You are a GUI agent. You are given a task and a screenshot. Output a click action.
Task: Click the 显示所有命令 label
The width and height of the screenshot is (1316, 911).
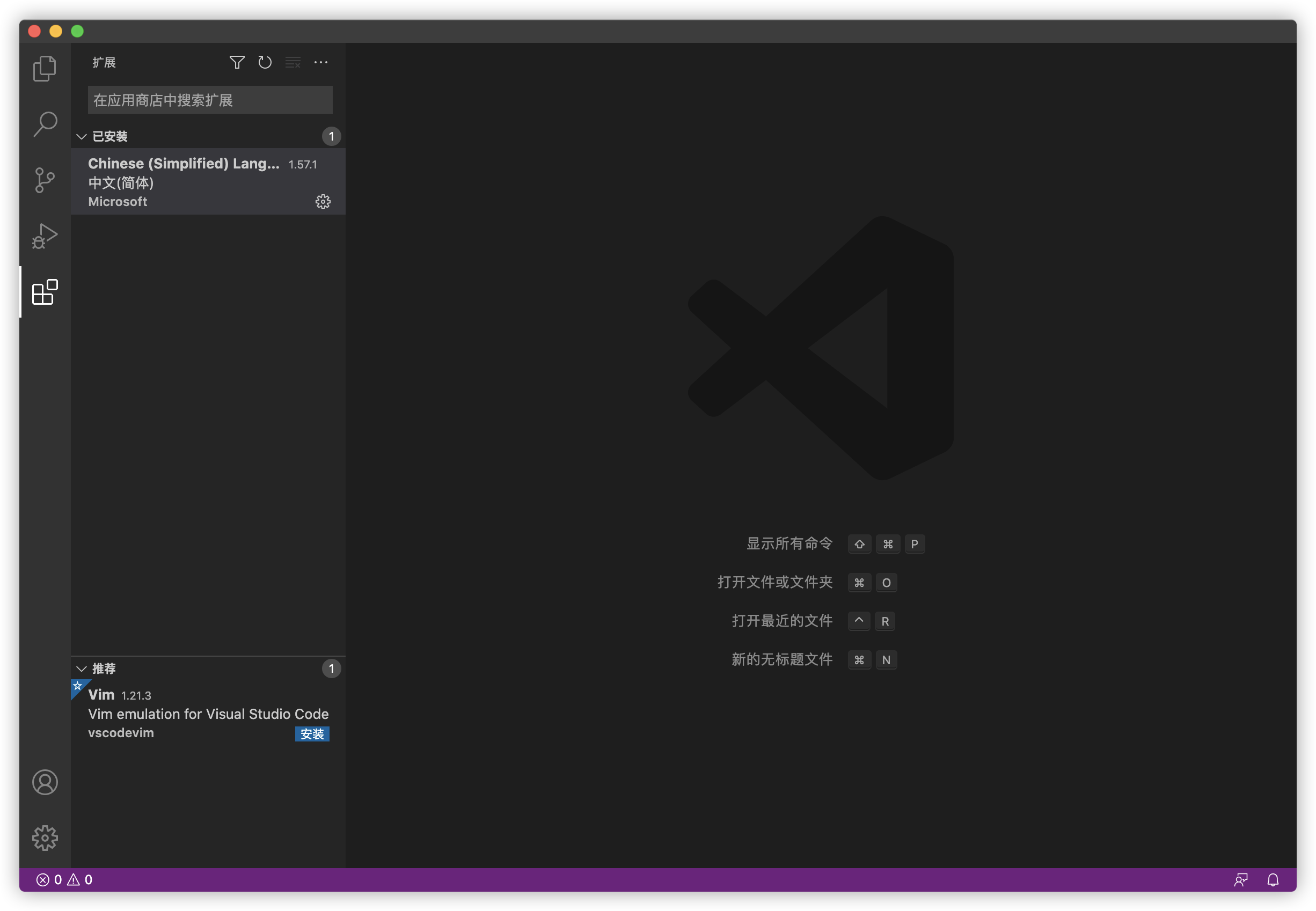coord(789,543)
